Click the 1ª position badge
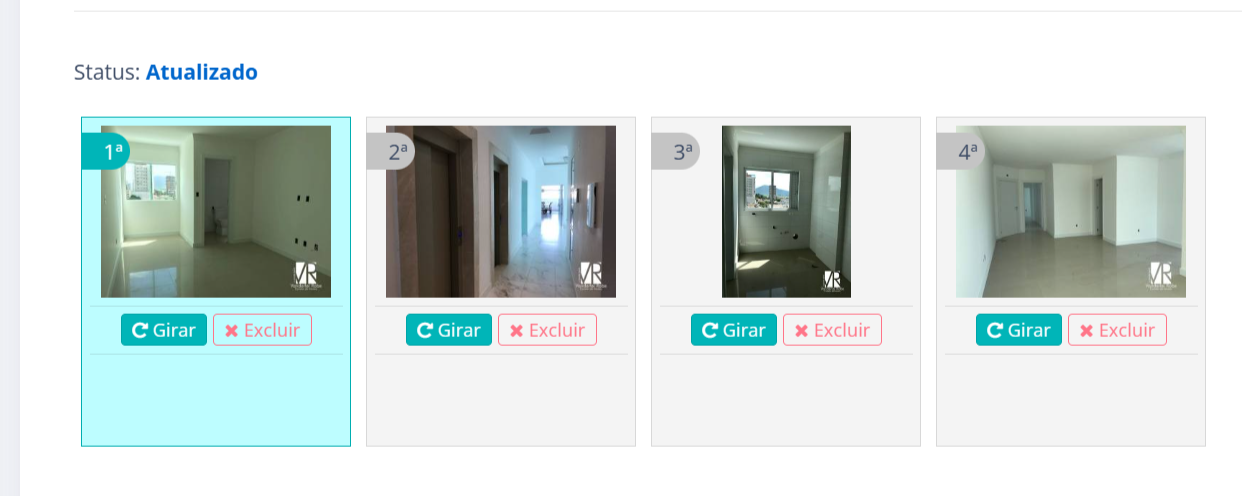The width and height of the screenshot is (1242, 496). 105,152
